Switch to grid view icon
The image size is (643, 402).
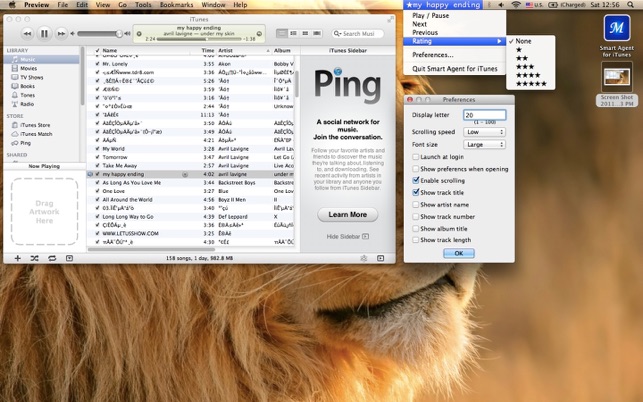click(305, 33)
